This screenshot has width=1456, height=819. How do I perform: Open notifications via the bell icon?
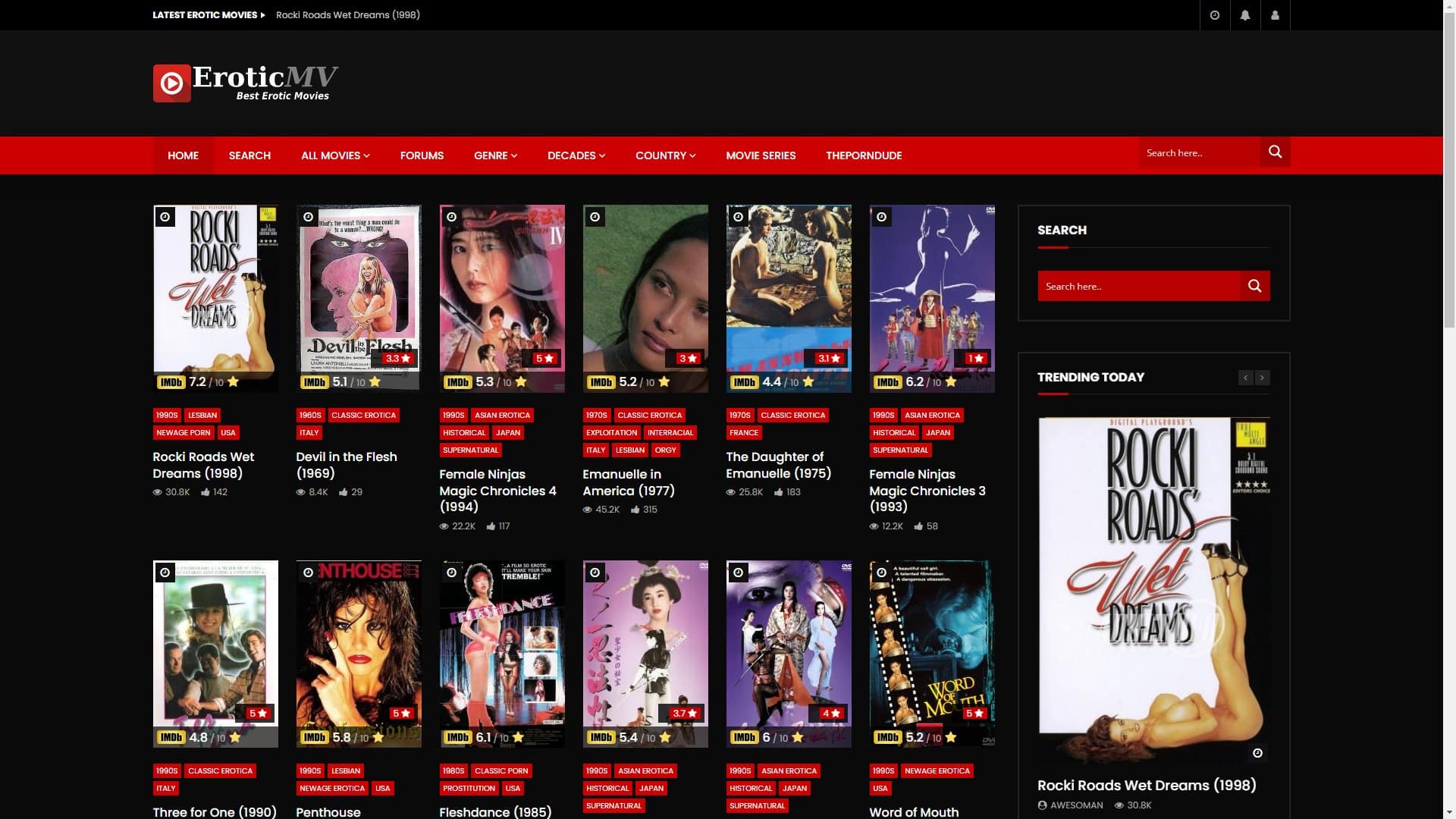pyautogui.click(x=1245, y=15)
